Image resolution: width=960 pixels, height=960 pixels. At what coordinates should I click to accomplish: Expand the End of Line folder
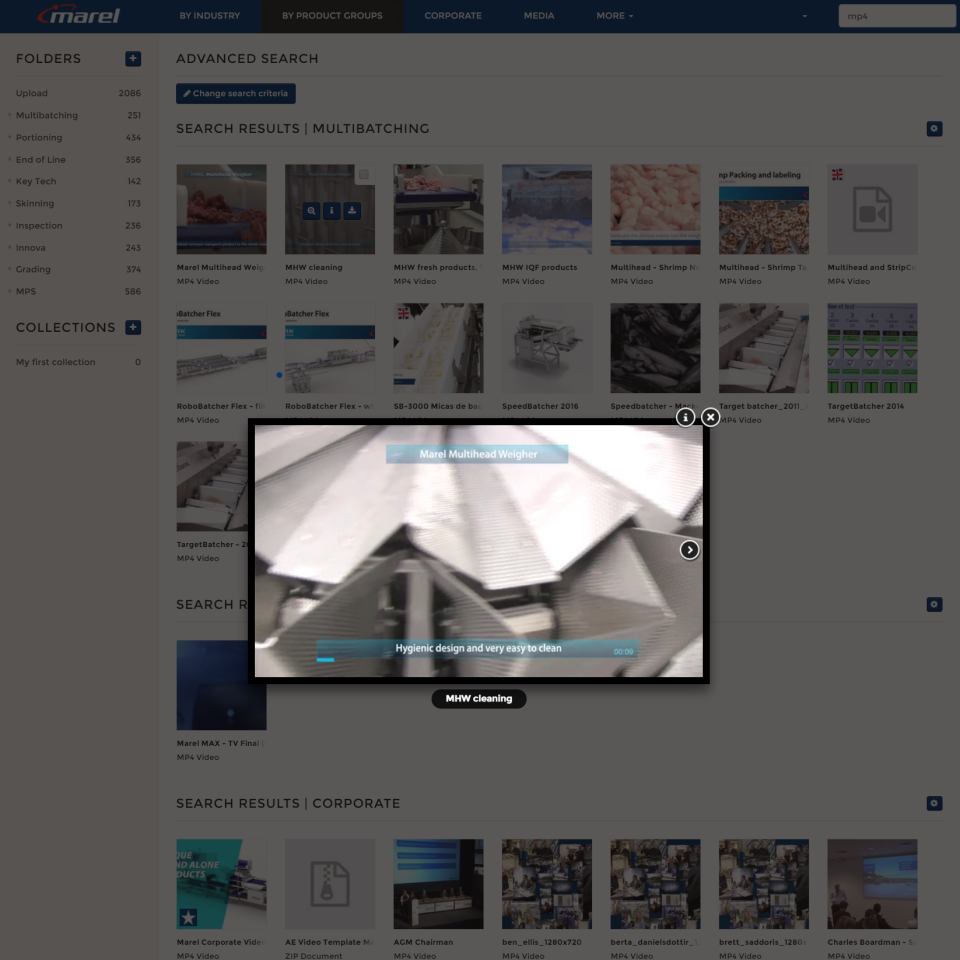(9, 159)
